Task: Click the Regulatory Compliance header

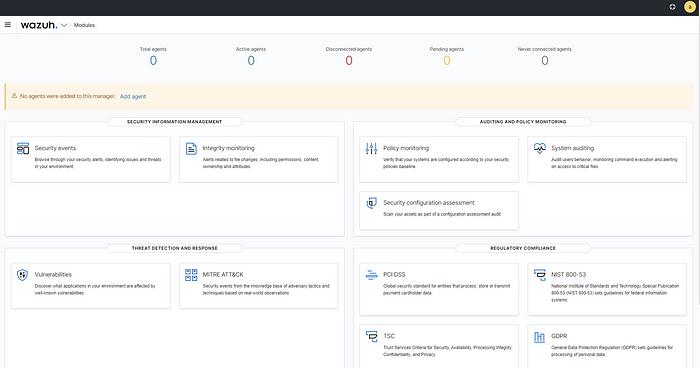Action: pyautogui.click(x=523, y=248)
